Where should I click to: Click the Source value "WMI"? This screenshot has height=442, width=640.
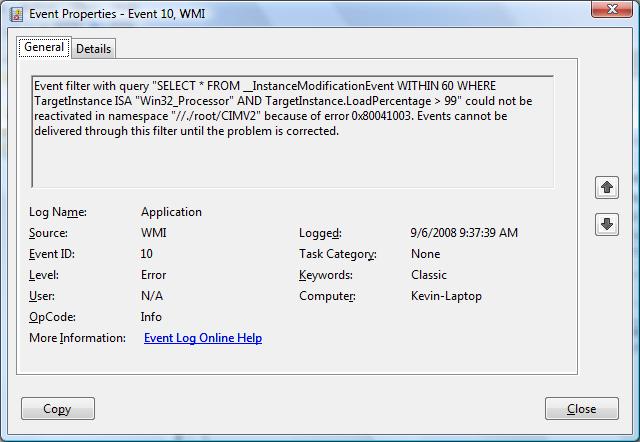coord(153,233)
